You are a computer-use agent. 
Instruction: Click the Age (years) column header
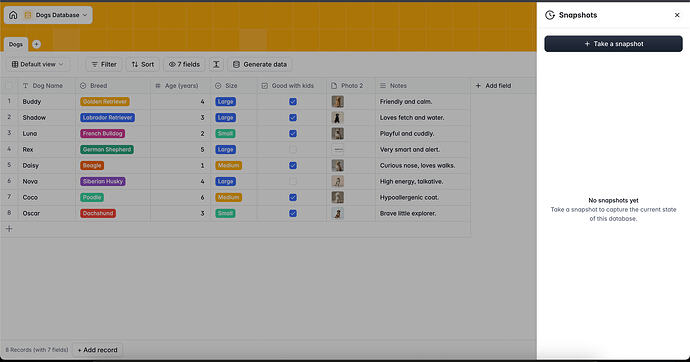coord(180,86)
